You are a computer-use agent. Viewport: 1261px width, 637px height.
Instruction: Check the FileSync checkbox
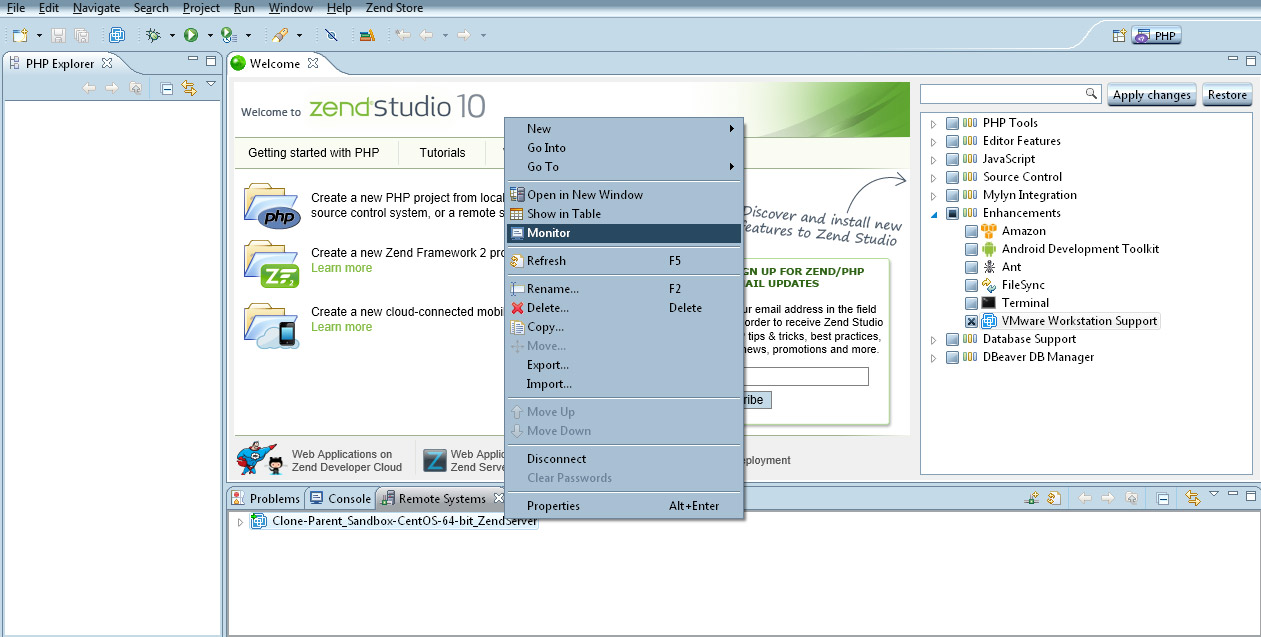[971, 285]
